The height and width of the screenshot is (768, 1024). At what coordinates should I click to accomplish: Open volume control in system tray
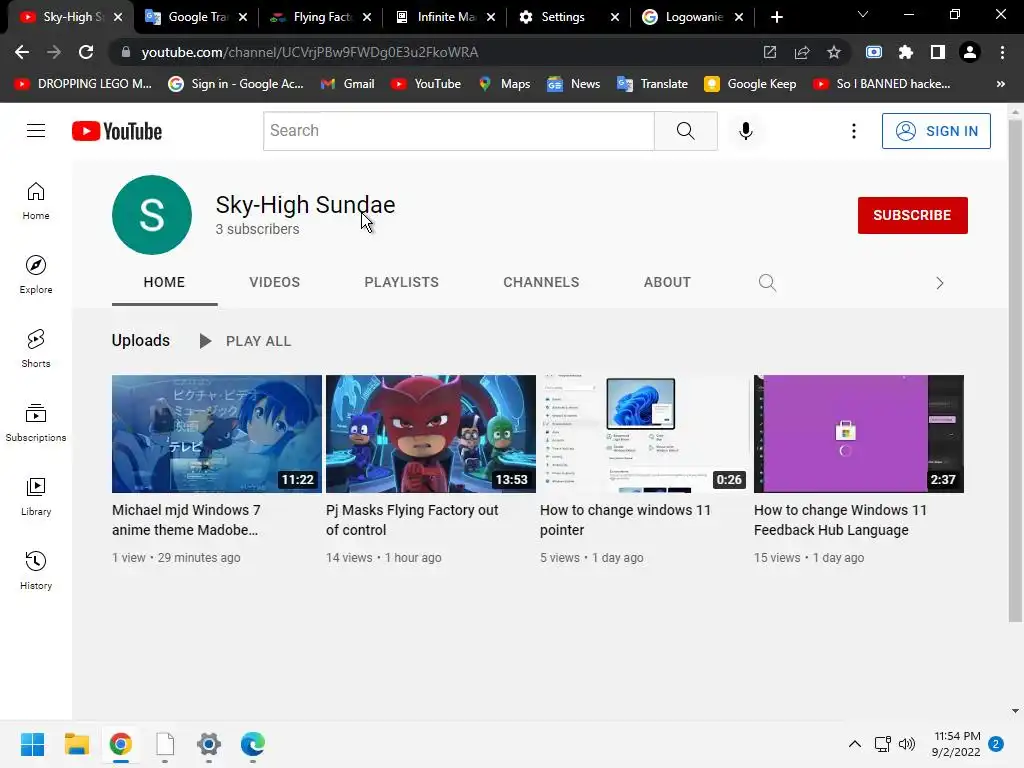907,744
